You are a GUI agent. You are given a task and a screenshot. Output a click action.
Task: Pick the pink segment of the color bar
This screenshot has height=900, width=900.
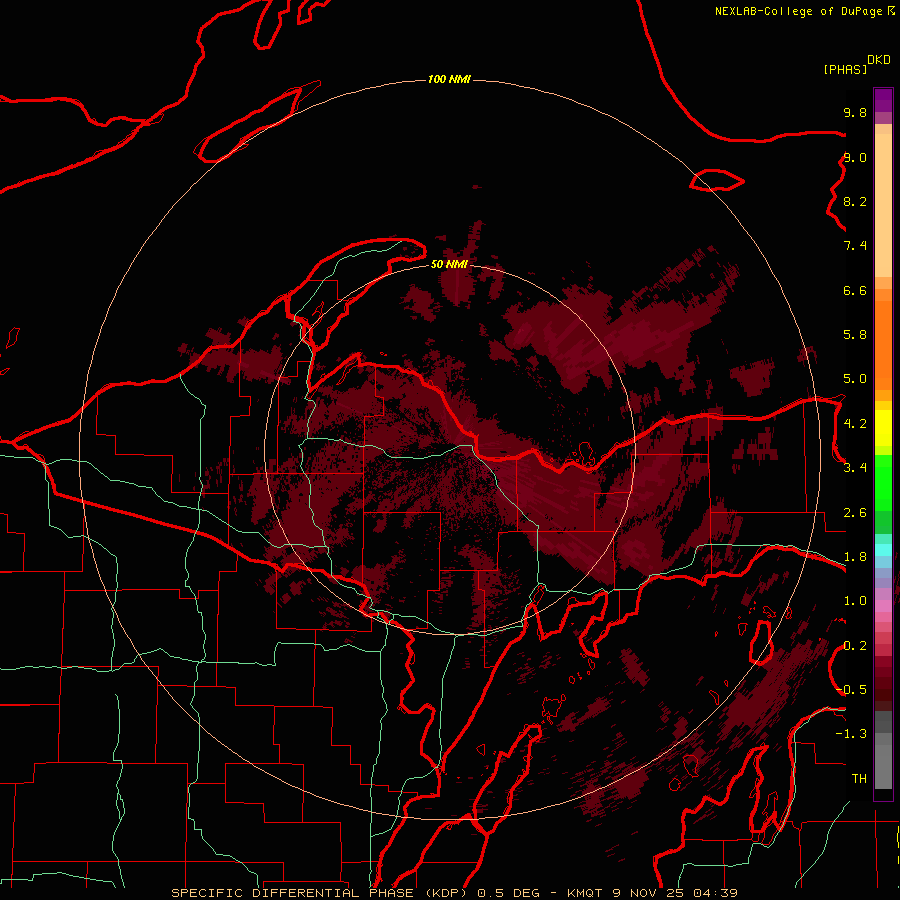point(883,606)
